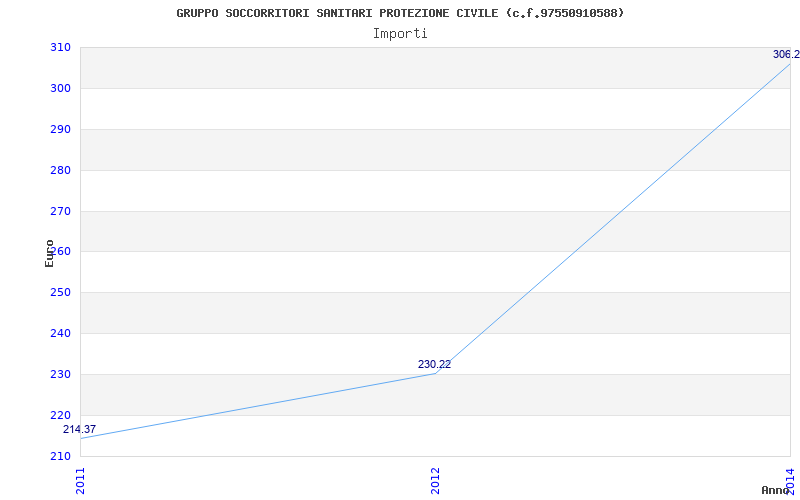Image resolution: width=800 pixels, height=500 pixels.
Task: Click the 230 y-axis tick label
Action: coord(60,374)
